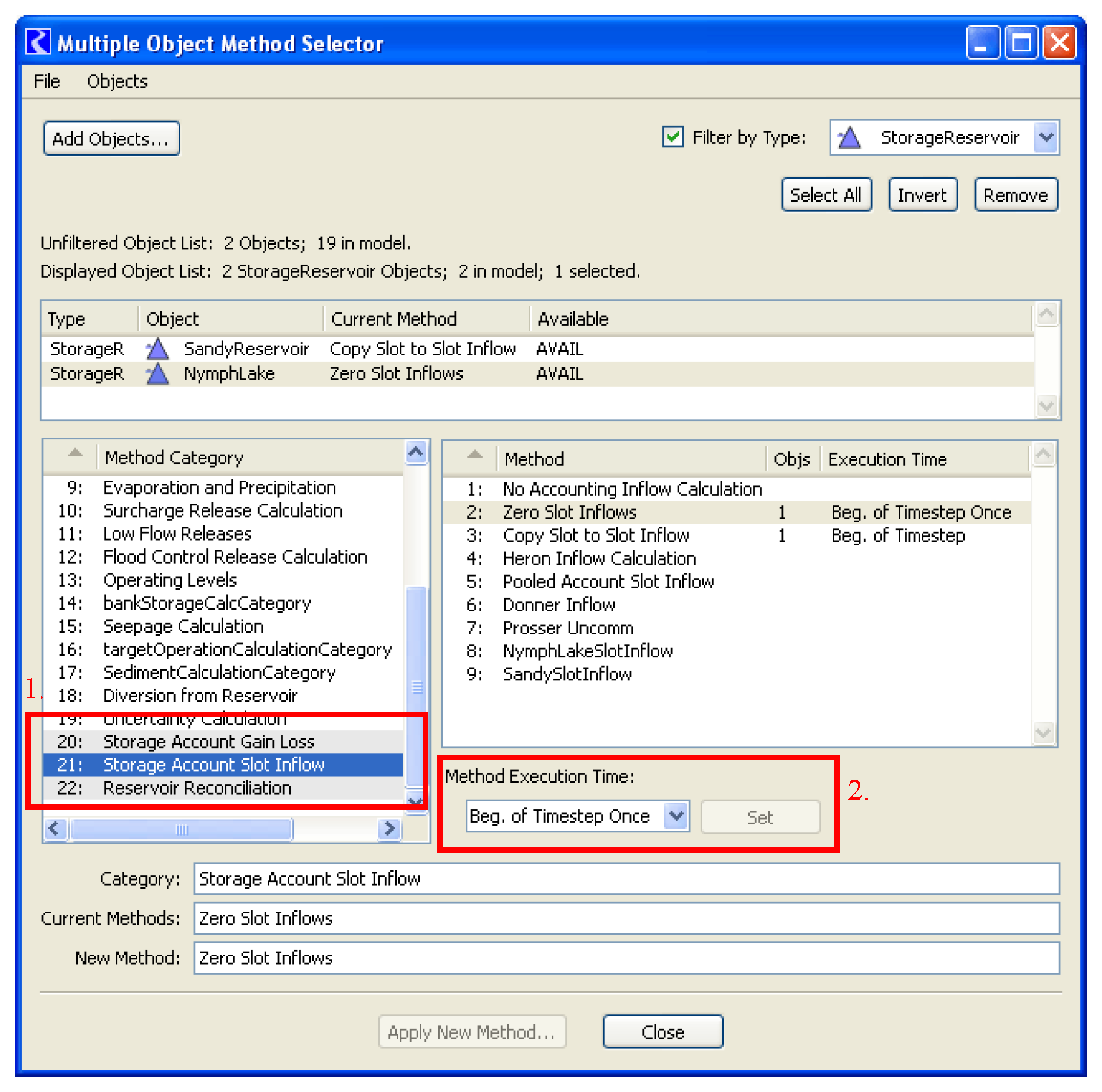Open the File menu
The width and height of the screenshot is (1102, 1092).
tap(47, 81)
